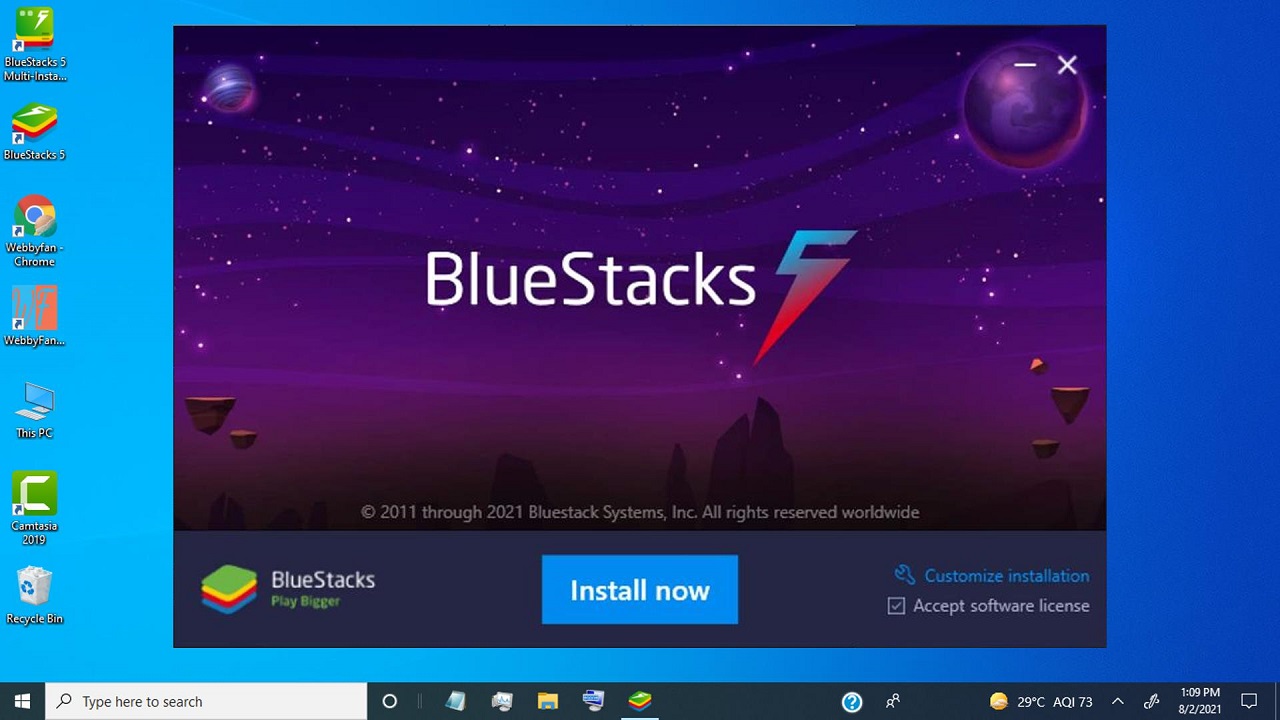Expand the hidden system tray icons chevron
The image size is (1280, 720).
(x=1118, y=702)
